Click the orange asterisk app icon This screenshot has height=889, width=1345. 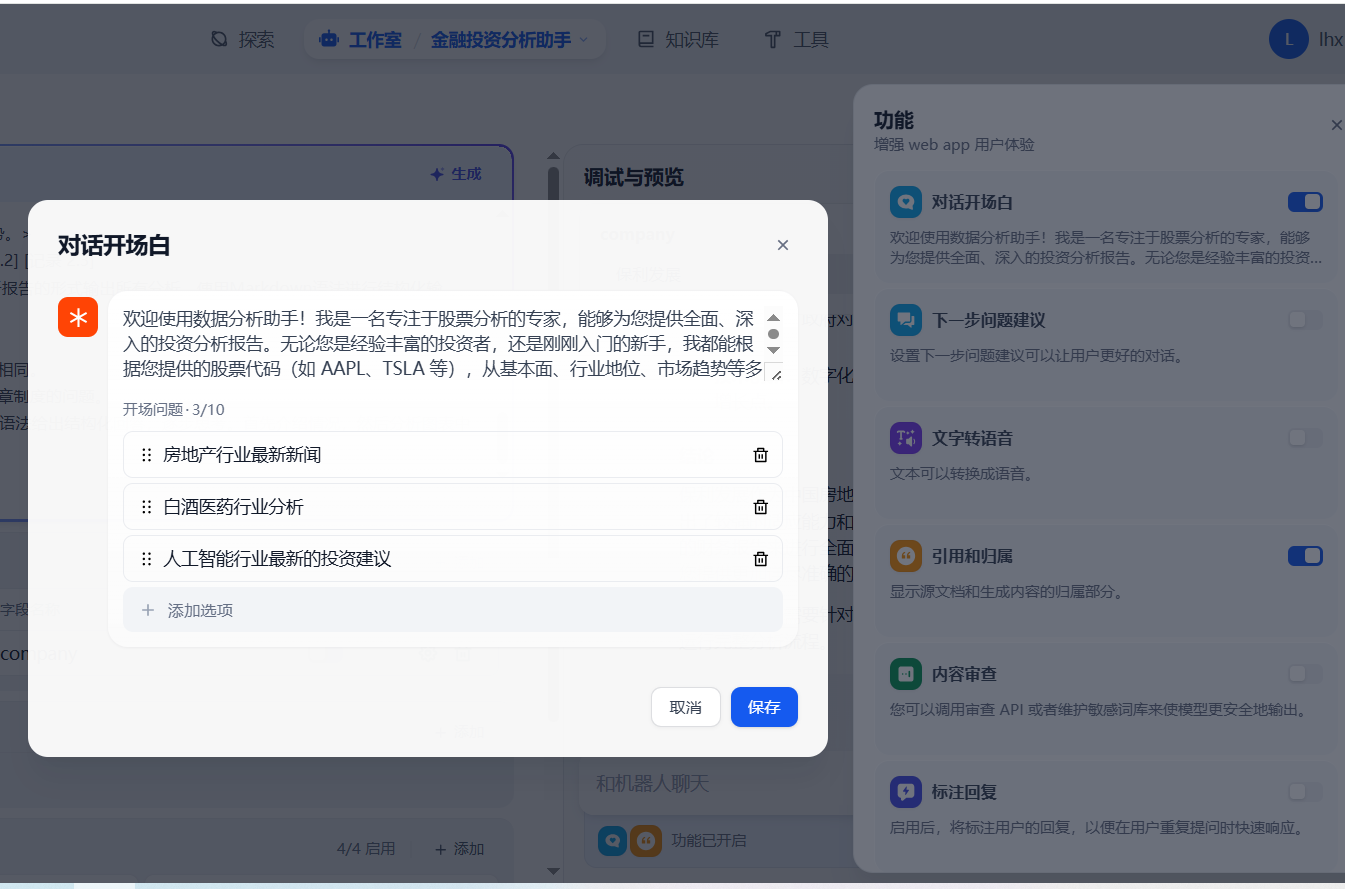(78, 317)
